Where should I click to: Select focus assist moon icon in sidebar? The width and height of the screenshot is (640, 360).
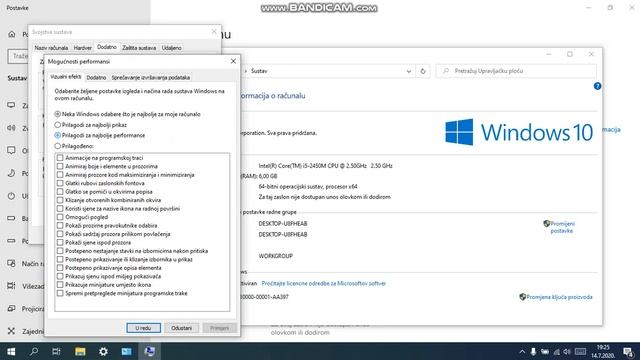point(11,173)
